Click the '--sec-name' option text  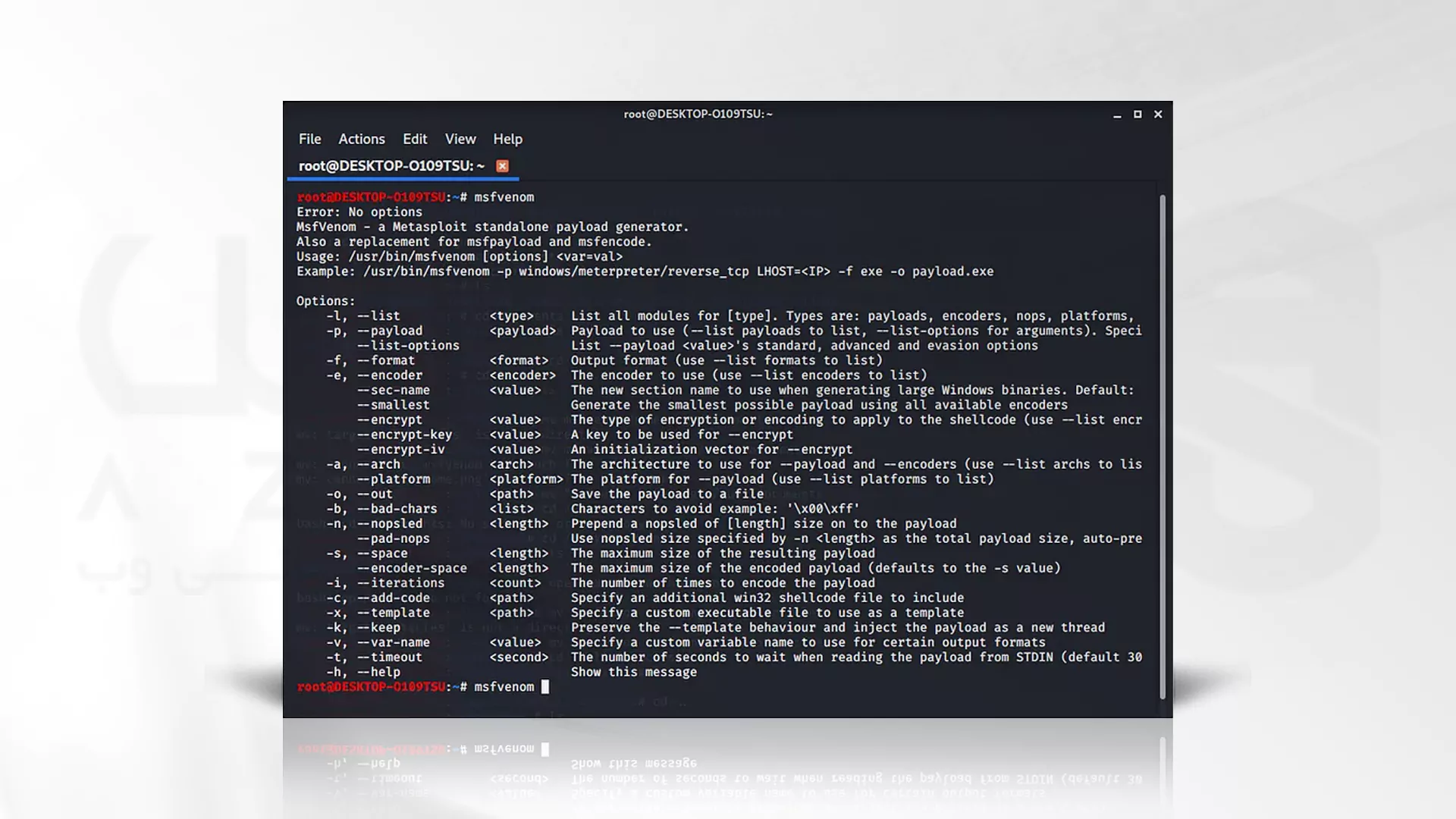tap(394, 390)
